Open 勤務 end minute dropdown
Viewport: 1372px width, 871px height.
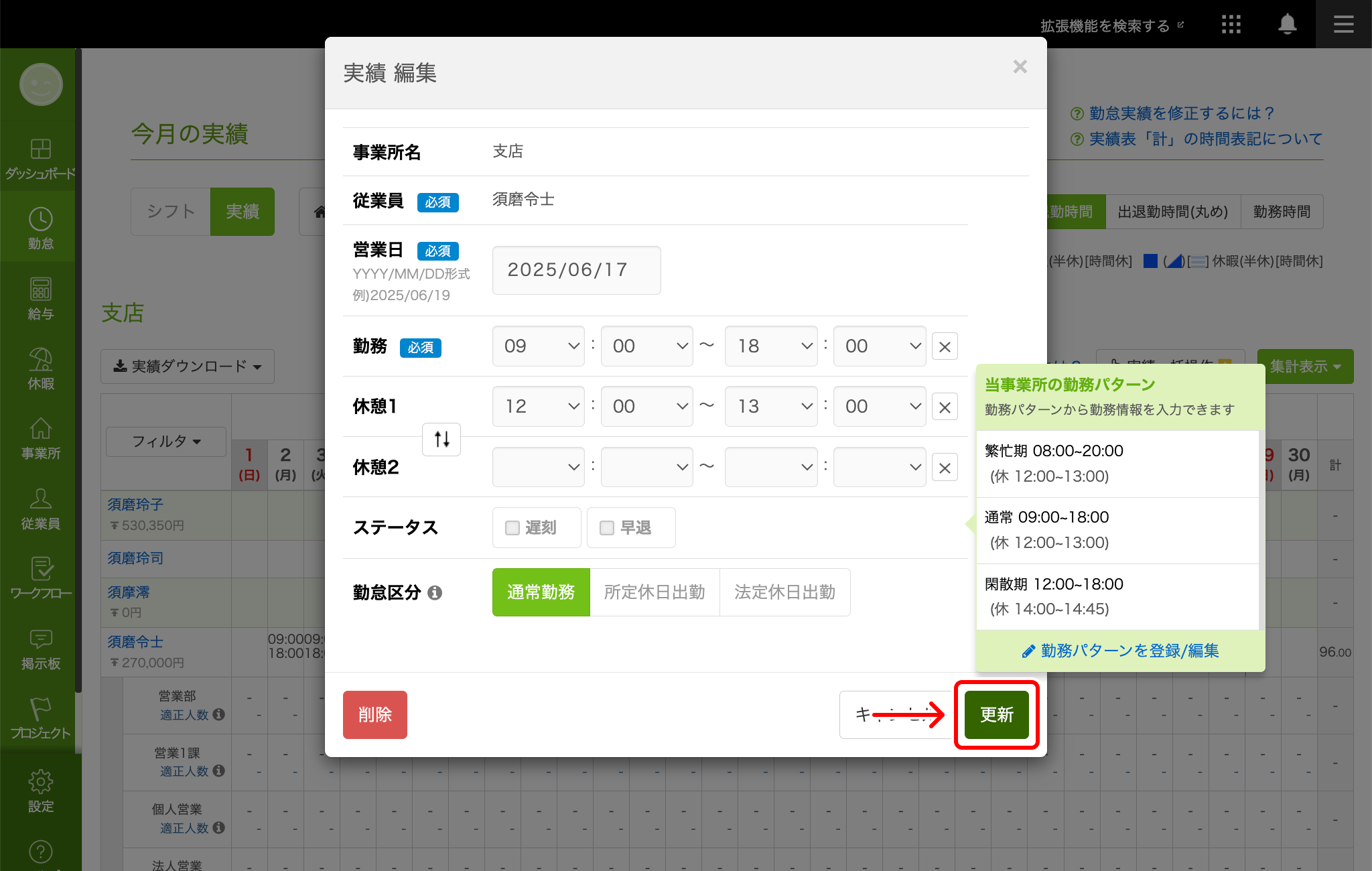click(x=880, y=346)
